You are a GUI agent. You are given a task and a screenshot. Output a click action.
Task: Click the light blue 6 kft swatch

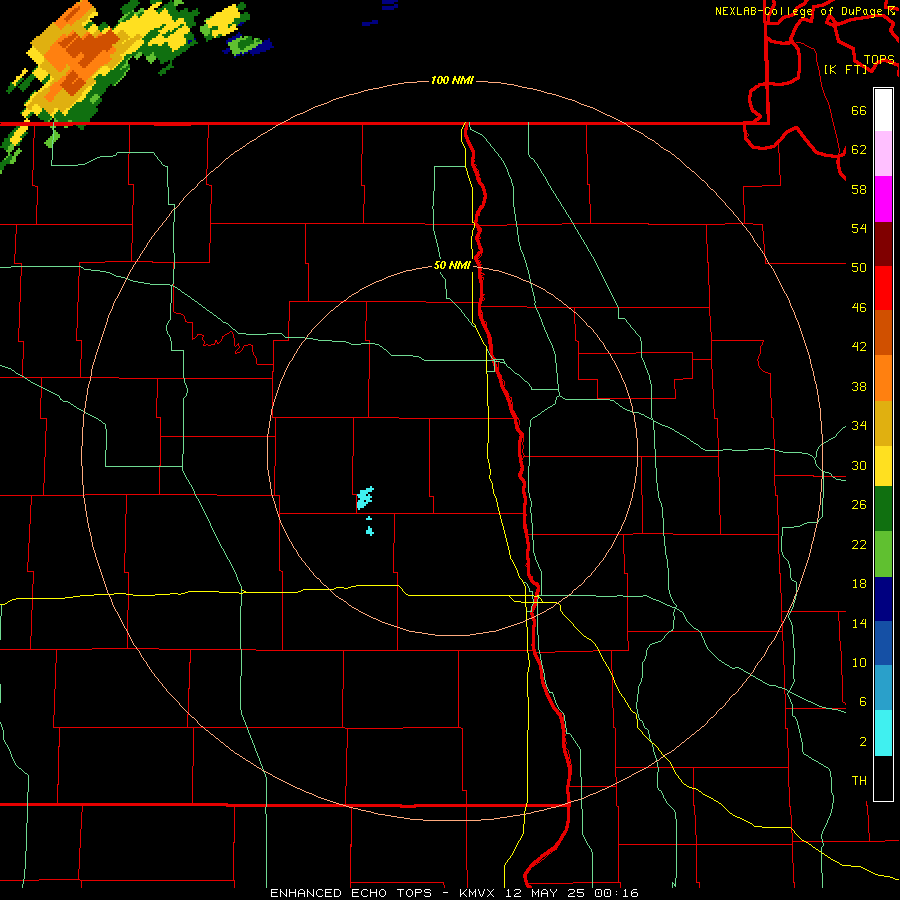883,688
